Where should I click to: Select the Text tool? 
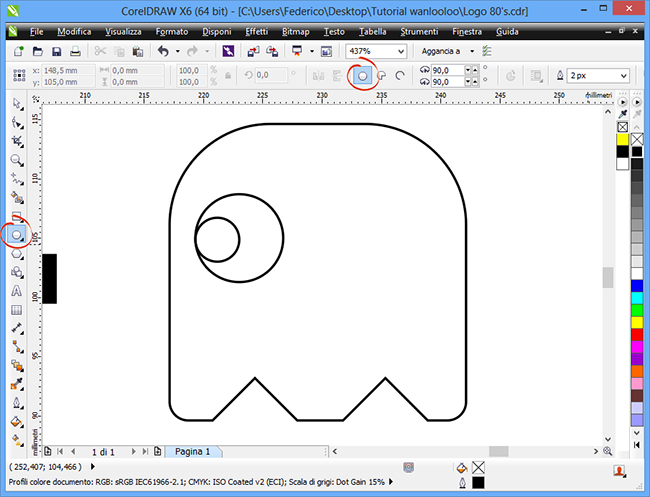17,291
